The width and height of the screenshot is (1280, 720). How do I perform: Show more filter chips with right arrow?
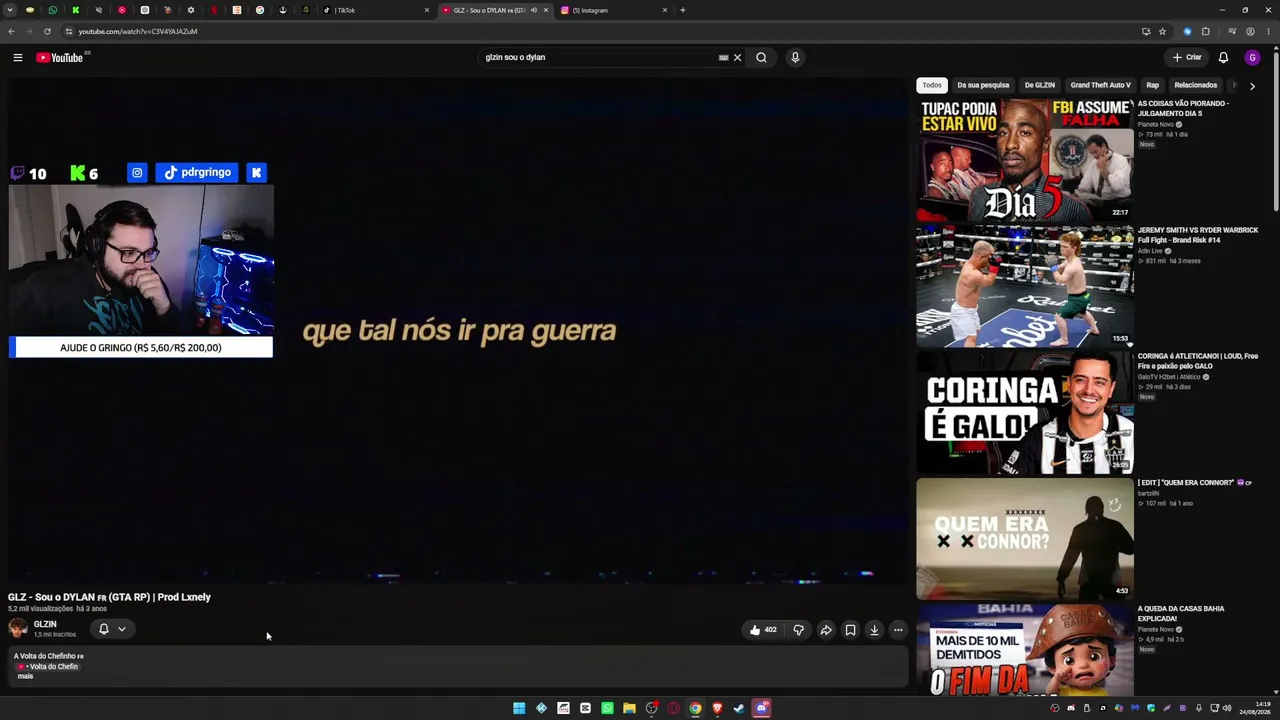[1252, 86]
